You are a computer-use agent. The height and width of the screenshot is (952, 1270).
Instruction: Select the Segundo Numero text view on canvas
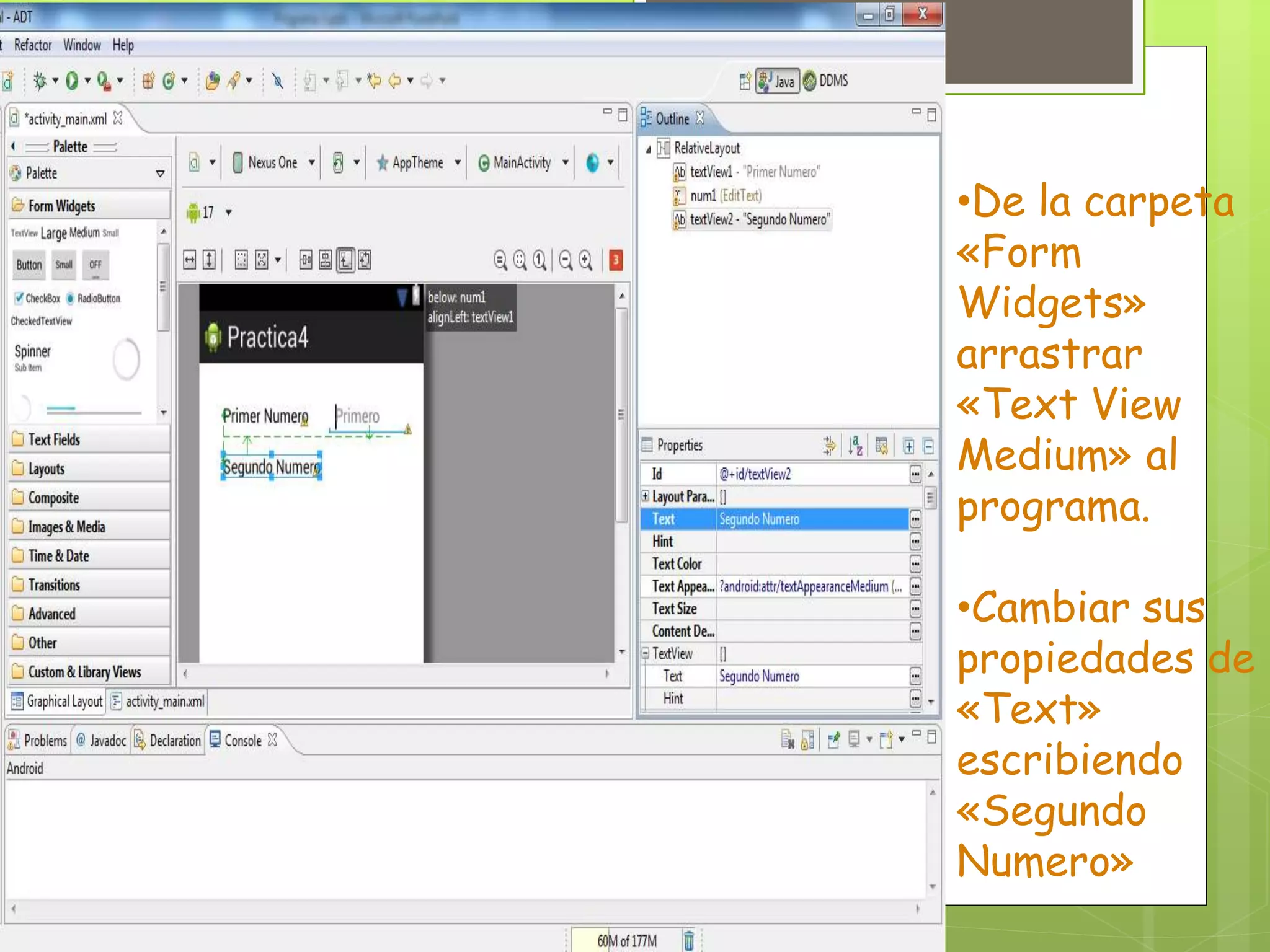pos(272,467)
